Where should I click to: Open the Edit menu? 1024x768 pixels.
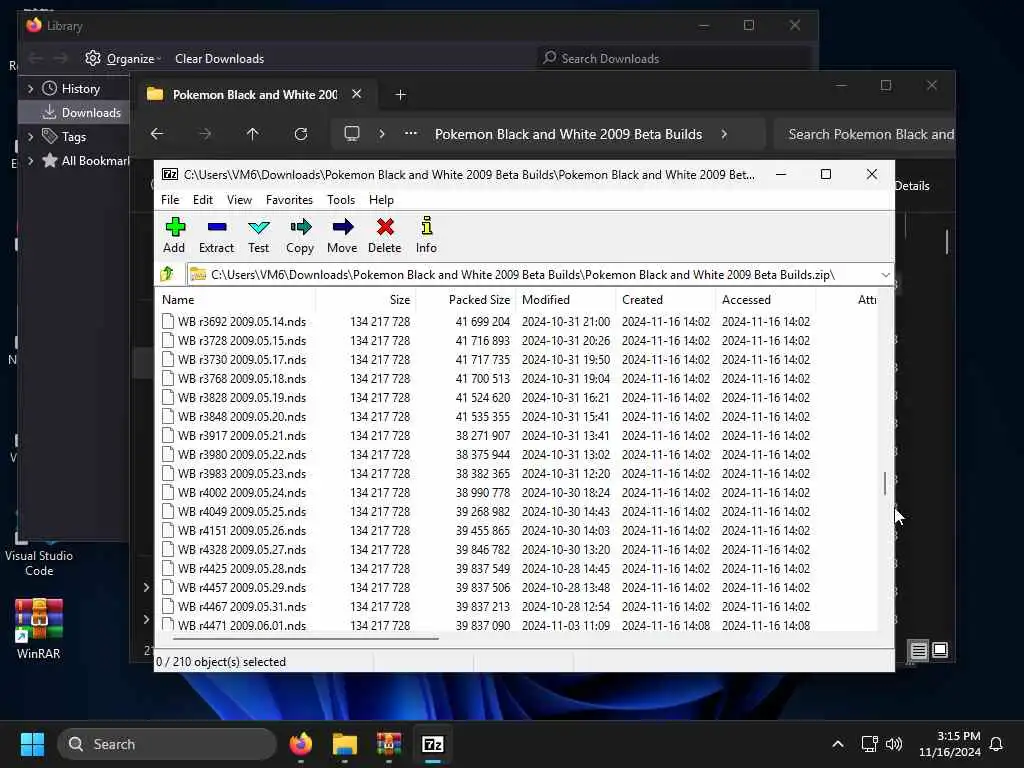[x=202, y=200]
